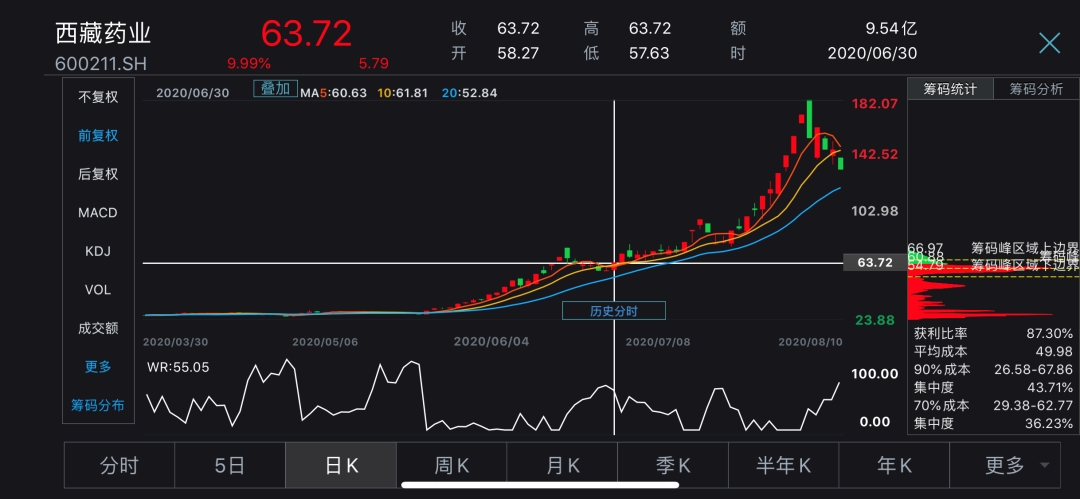Click the 平均成本 49.98 row
Viewport: 1080px width, 499px height.
pos(993,352)
